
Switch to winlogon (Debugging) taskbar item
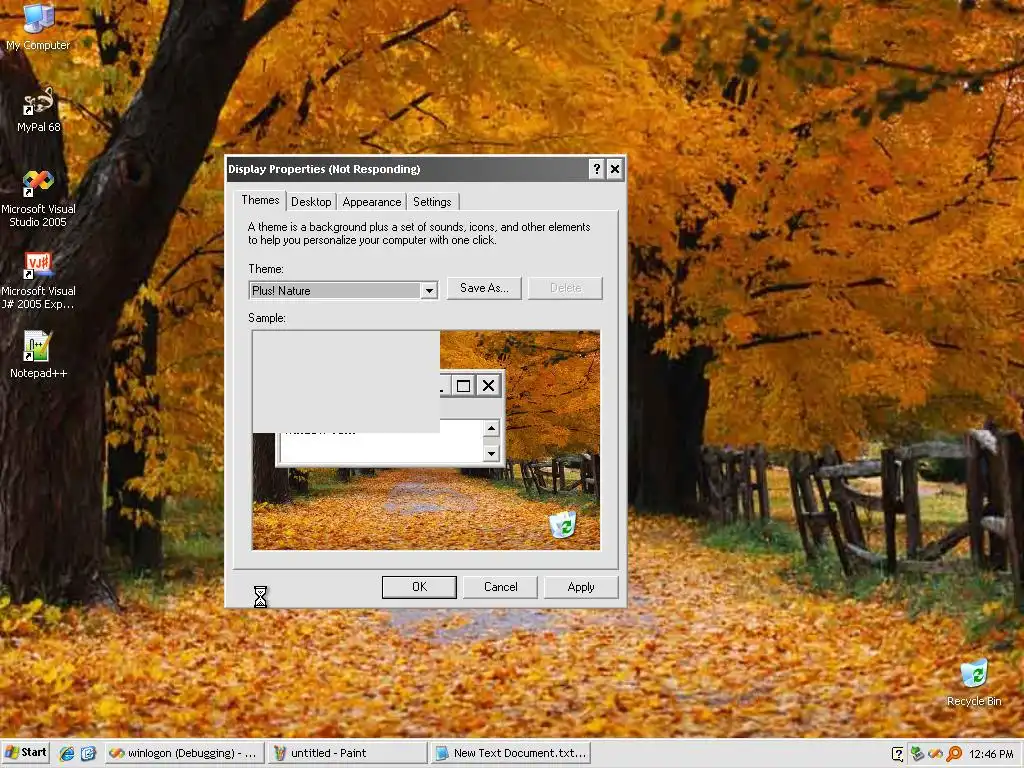[185, 753]
